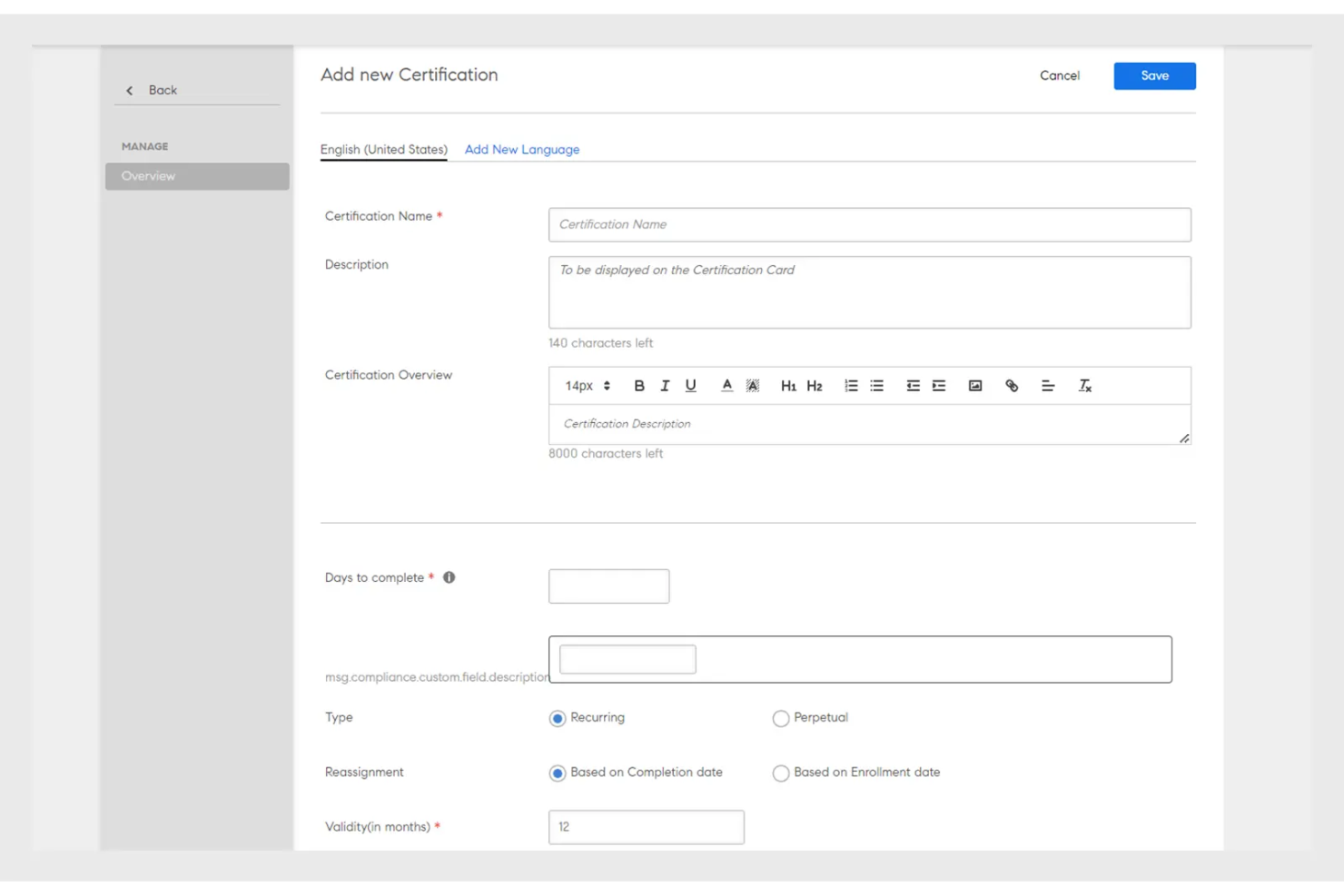1344x896 pixels.
Task: Insert a hyperlink in the overview editor
Action: [1012, 385]
